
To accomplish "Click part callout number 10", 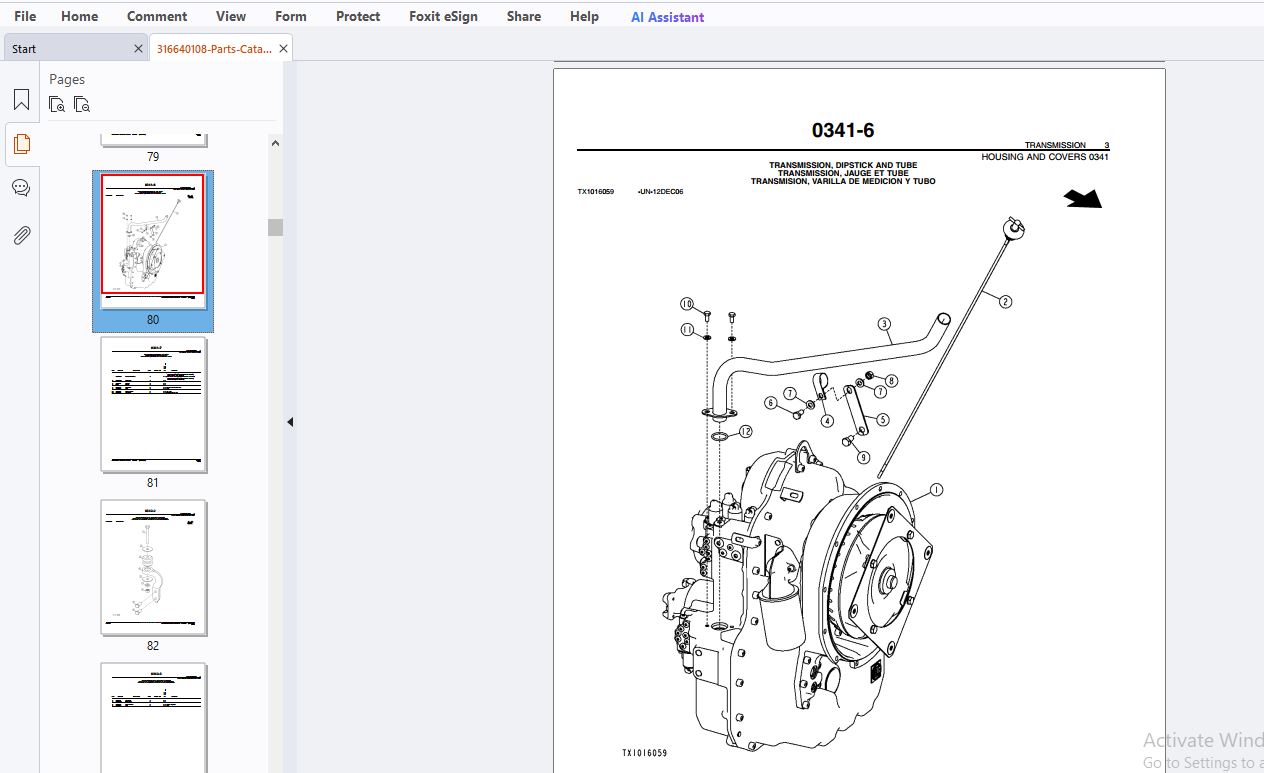I will (x=687, y=304).
